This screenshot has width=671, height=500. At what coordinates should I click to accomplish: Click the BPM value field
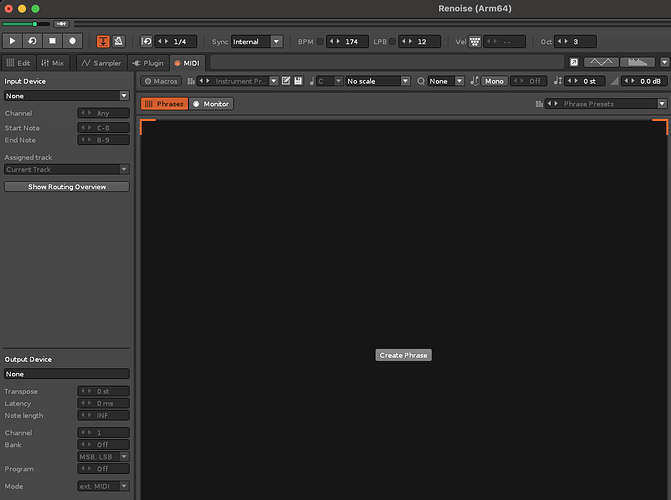tap(349, 42)
